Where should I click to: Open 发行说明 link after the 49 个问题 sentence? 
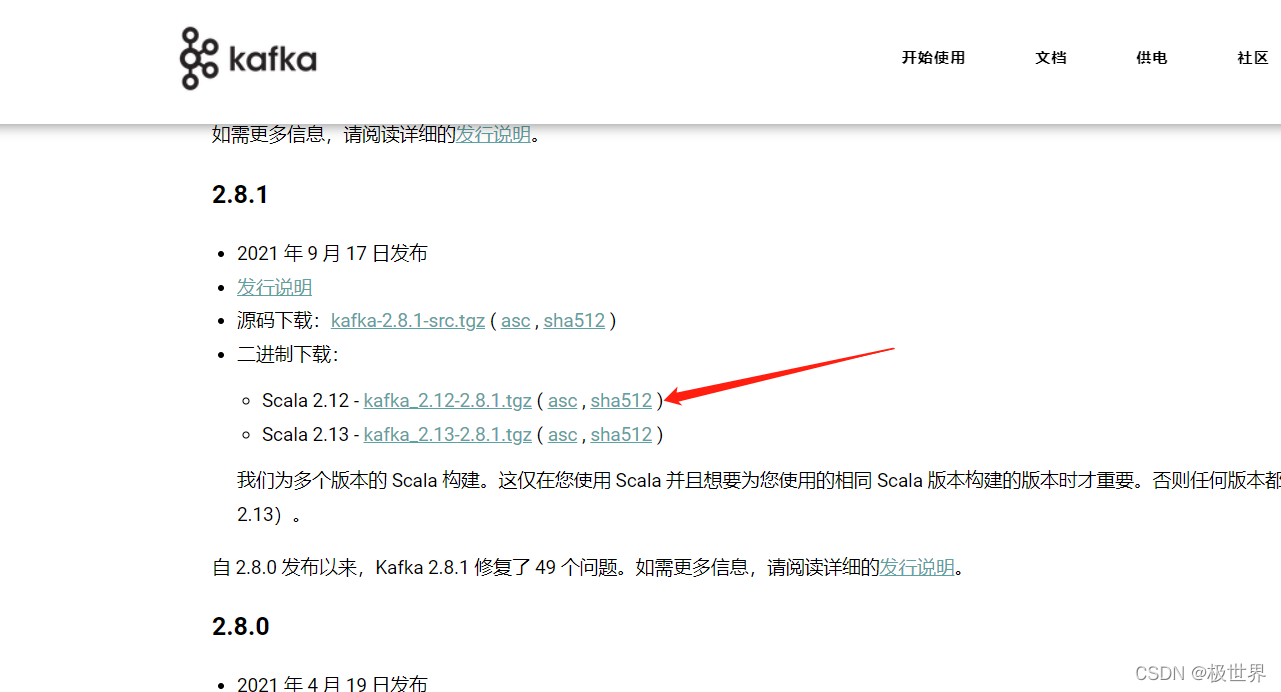[917, 568]
